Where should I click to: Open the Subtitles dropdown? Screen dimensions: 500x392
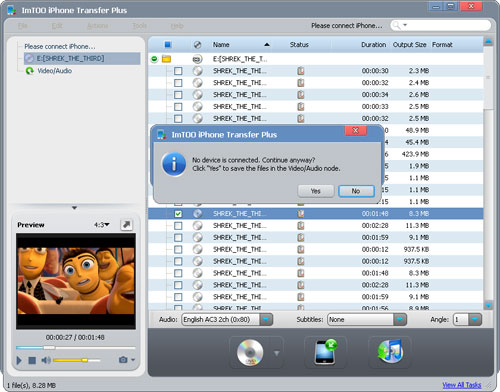[x=400, y=320]
